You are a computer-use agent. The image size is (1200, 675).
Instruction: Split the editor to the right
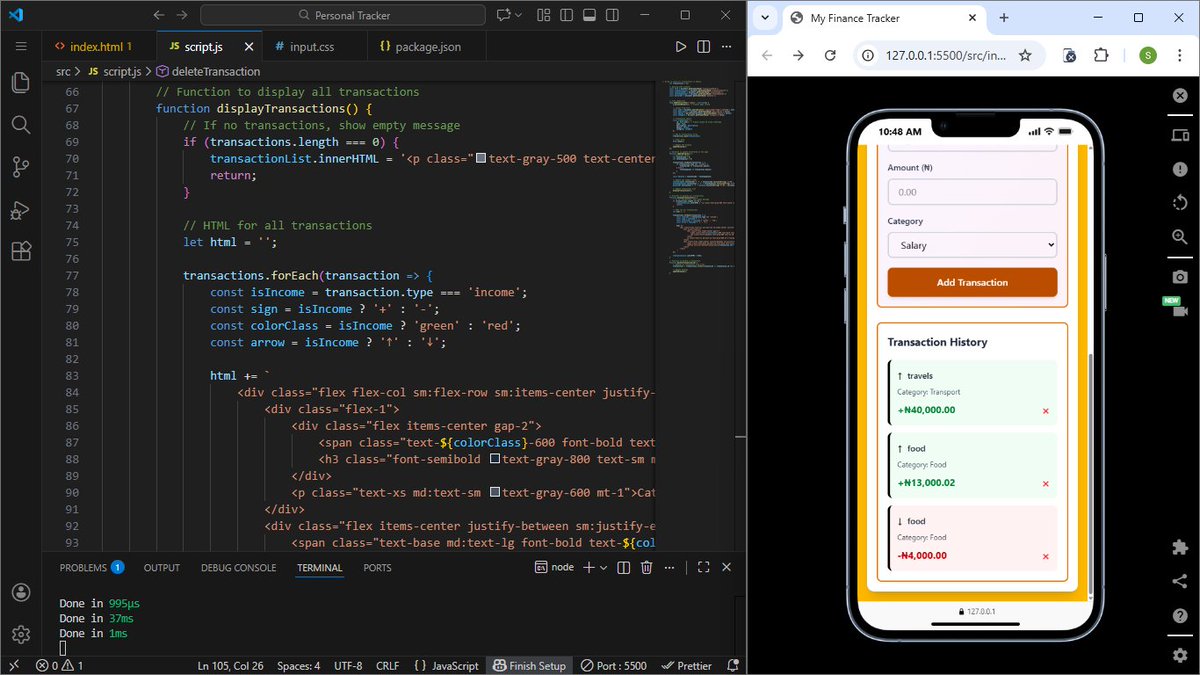[x=704, y=47]
